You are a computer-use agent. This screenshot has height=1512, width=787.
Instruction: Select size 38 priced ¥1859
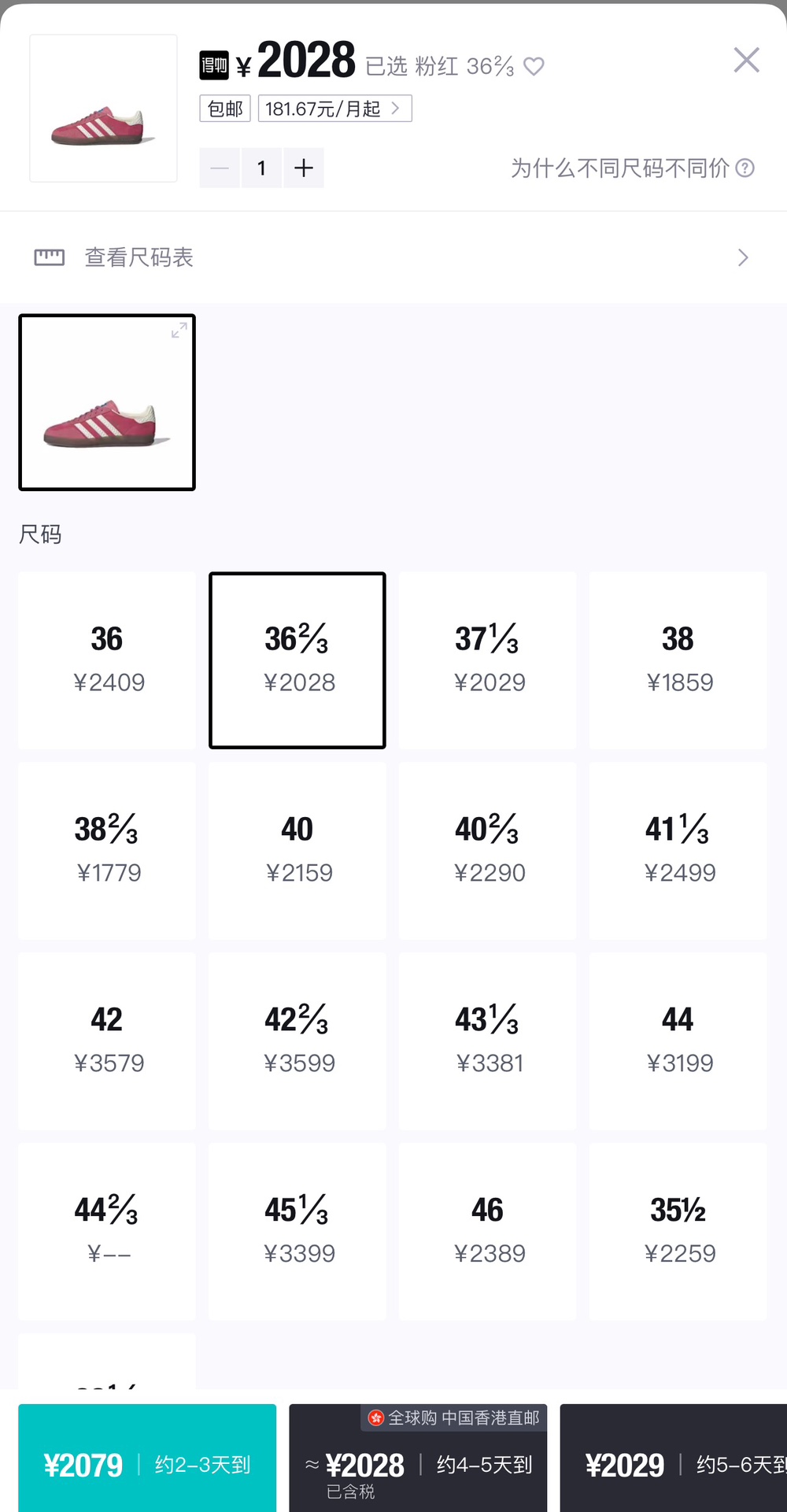(678, 660)
